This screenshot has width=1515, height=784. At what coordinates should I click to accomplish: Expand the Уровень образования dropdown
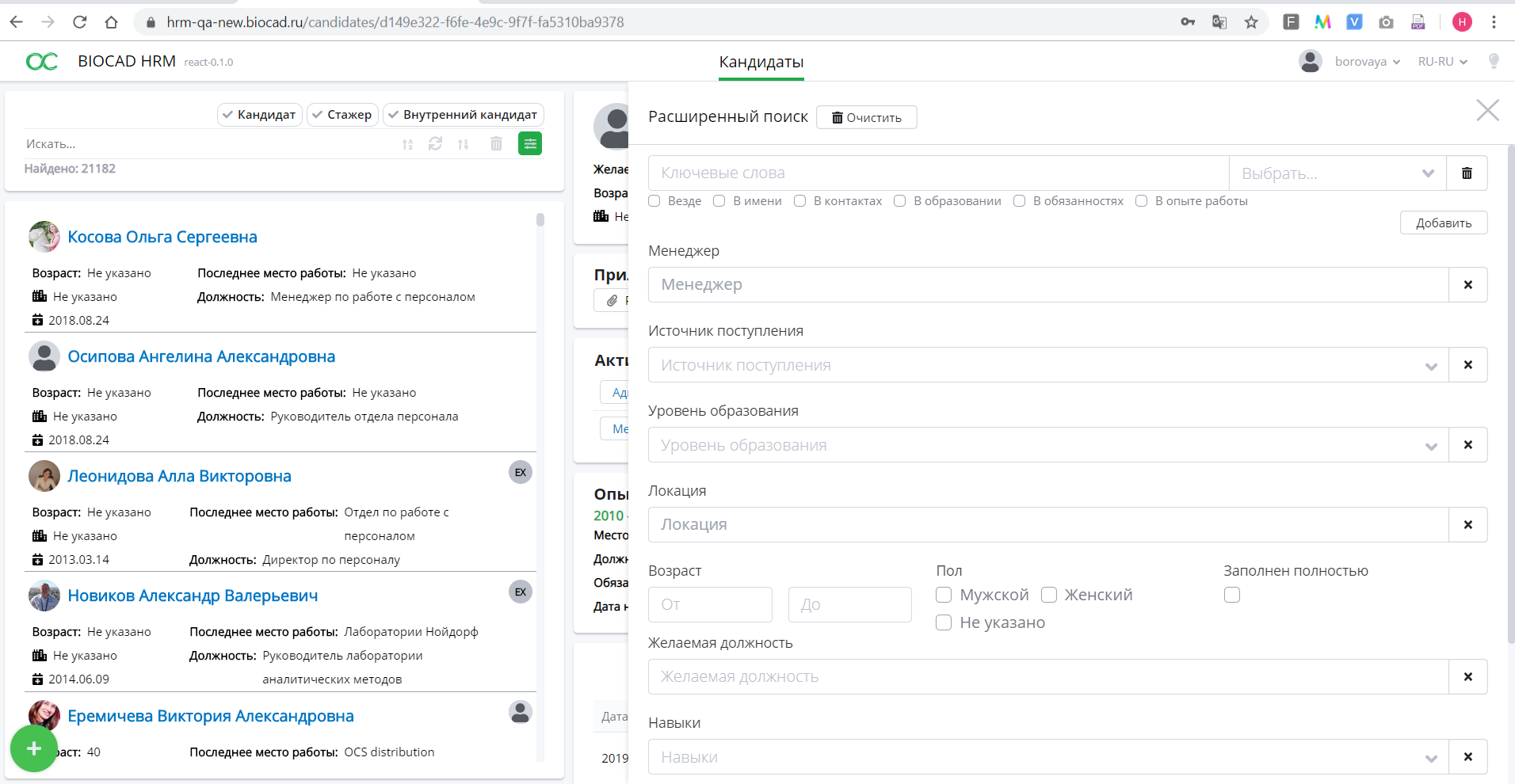tap(1048, 445)
